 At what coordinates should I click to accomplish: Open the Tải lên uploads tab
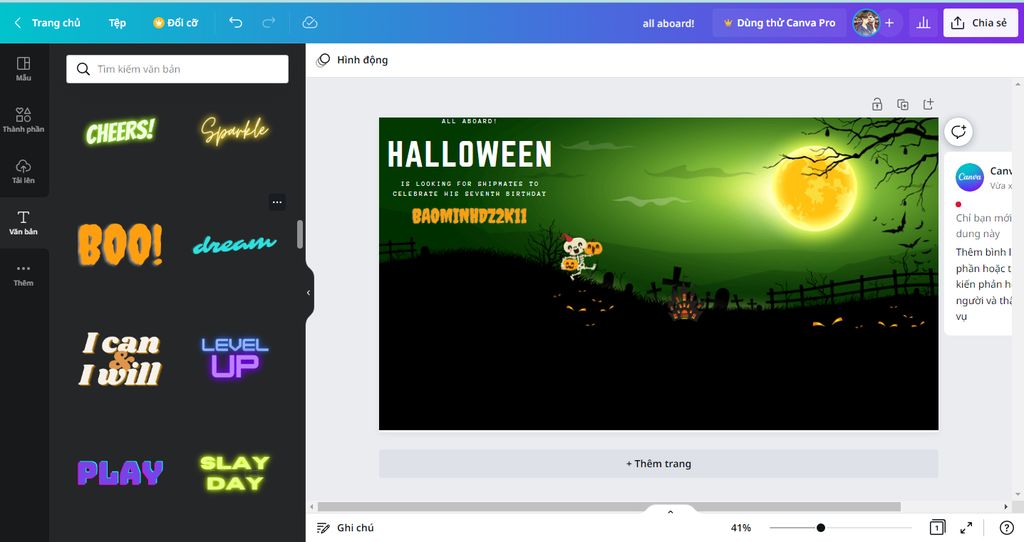(x=24, y=171)
